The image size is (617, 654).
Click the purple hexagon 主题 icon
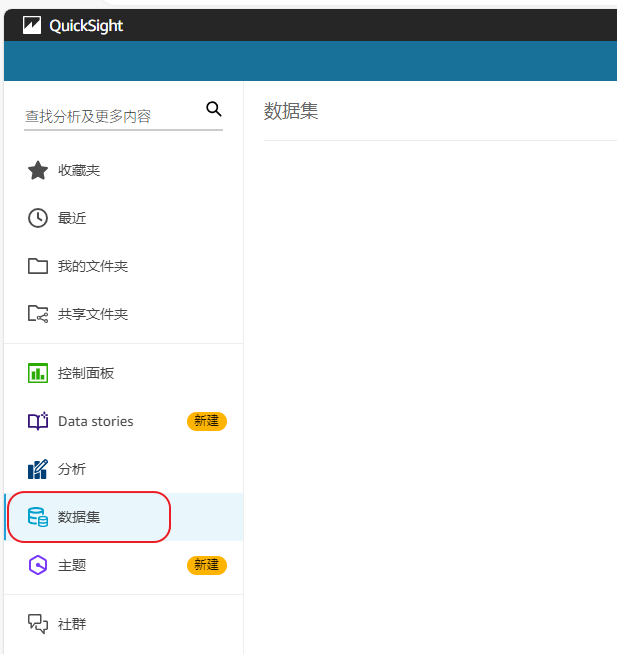(38, 565)
